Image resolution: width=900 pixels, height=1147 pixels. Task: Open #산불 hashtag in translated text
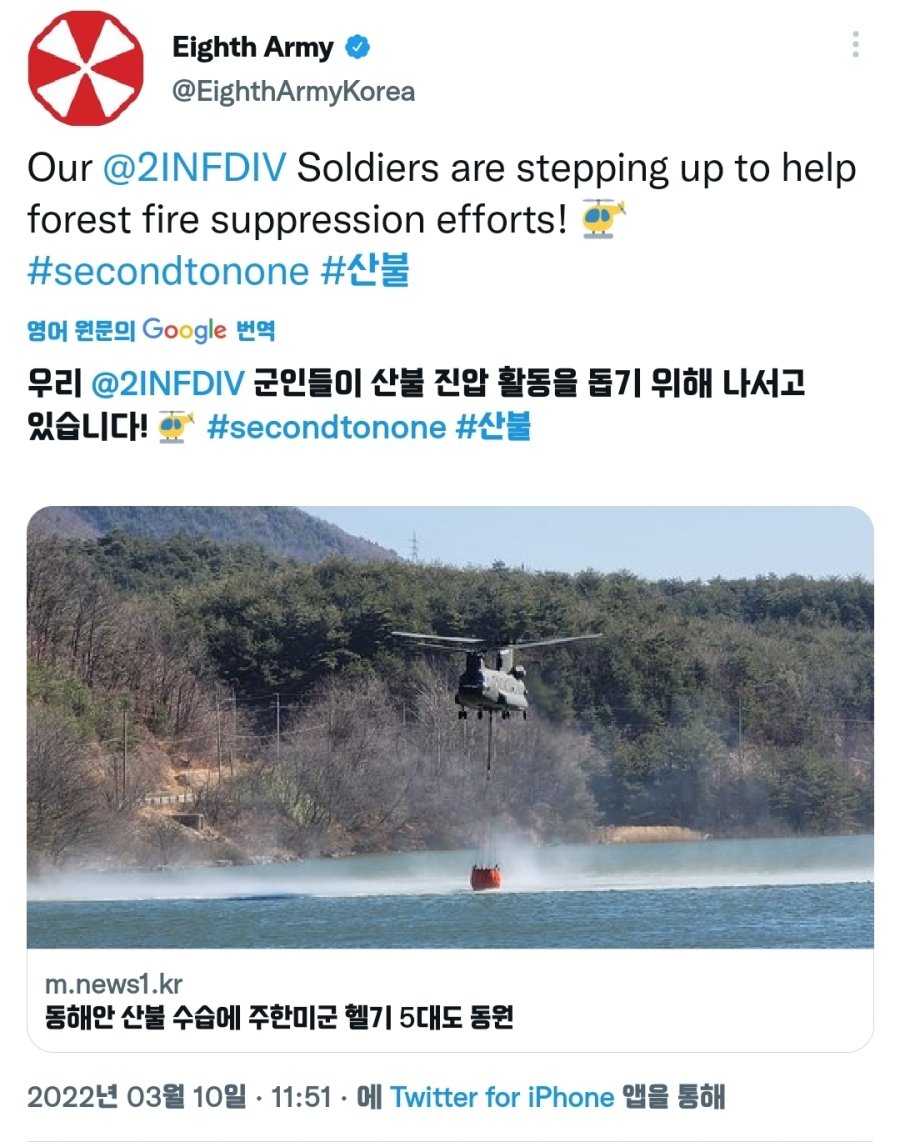pyautogui.click(x=493, y=426)
